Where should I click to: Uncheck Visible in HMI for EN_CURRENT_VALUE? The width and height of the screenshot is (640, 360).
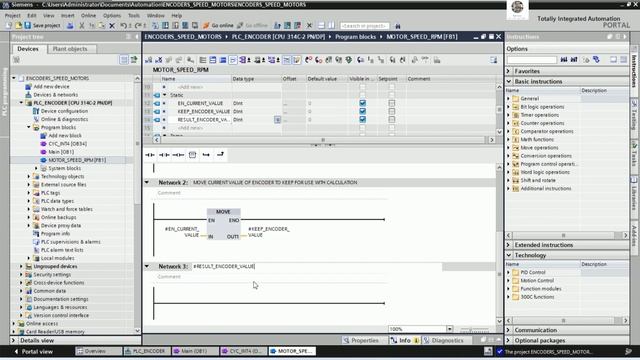(x=362, y=103)
